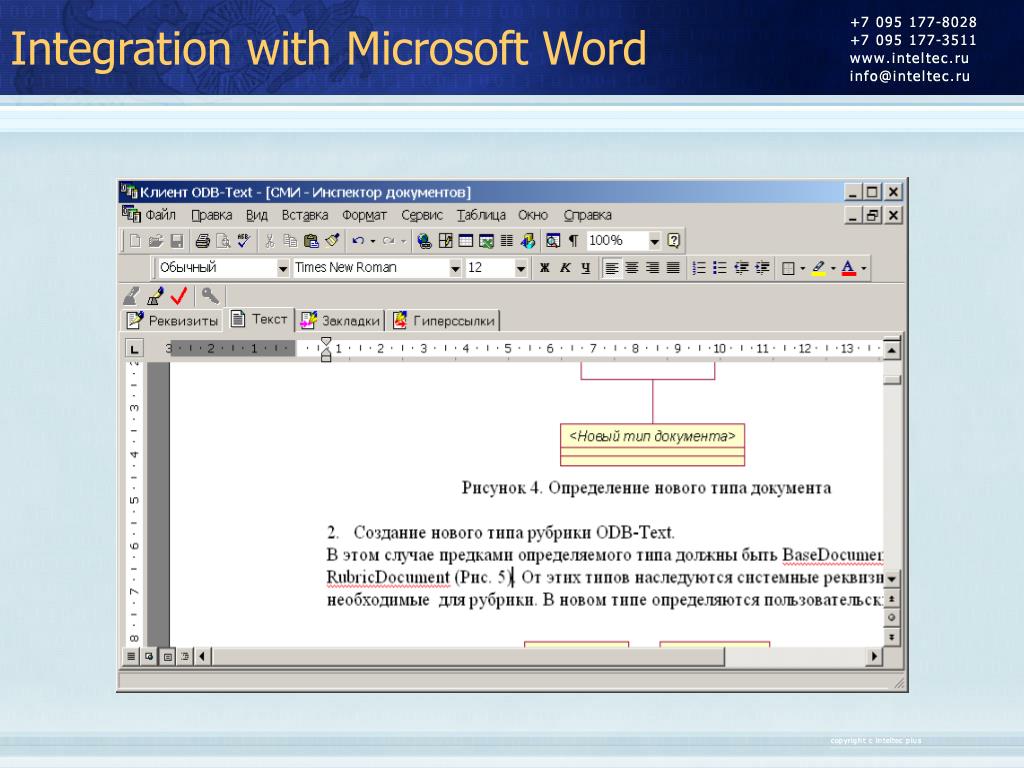Click the New document icon
This screenshot has height=768, width=1024.
(135, 241)
